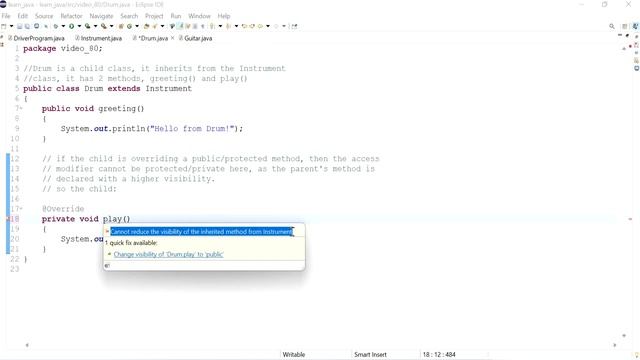Screen dimensions: 640x360
Task: Open the File menu
Action: 6,16
